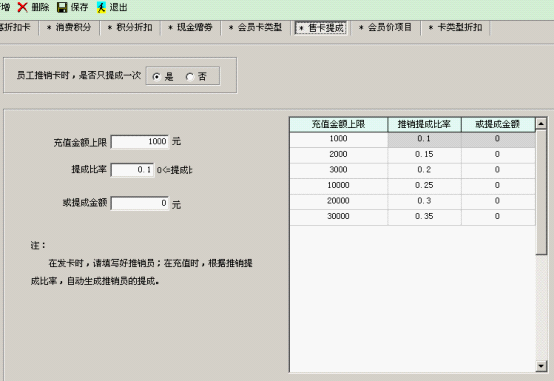Select the table cell with 10000
This screenshot has width=554, height=381.
click(x=338, y=186)
